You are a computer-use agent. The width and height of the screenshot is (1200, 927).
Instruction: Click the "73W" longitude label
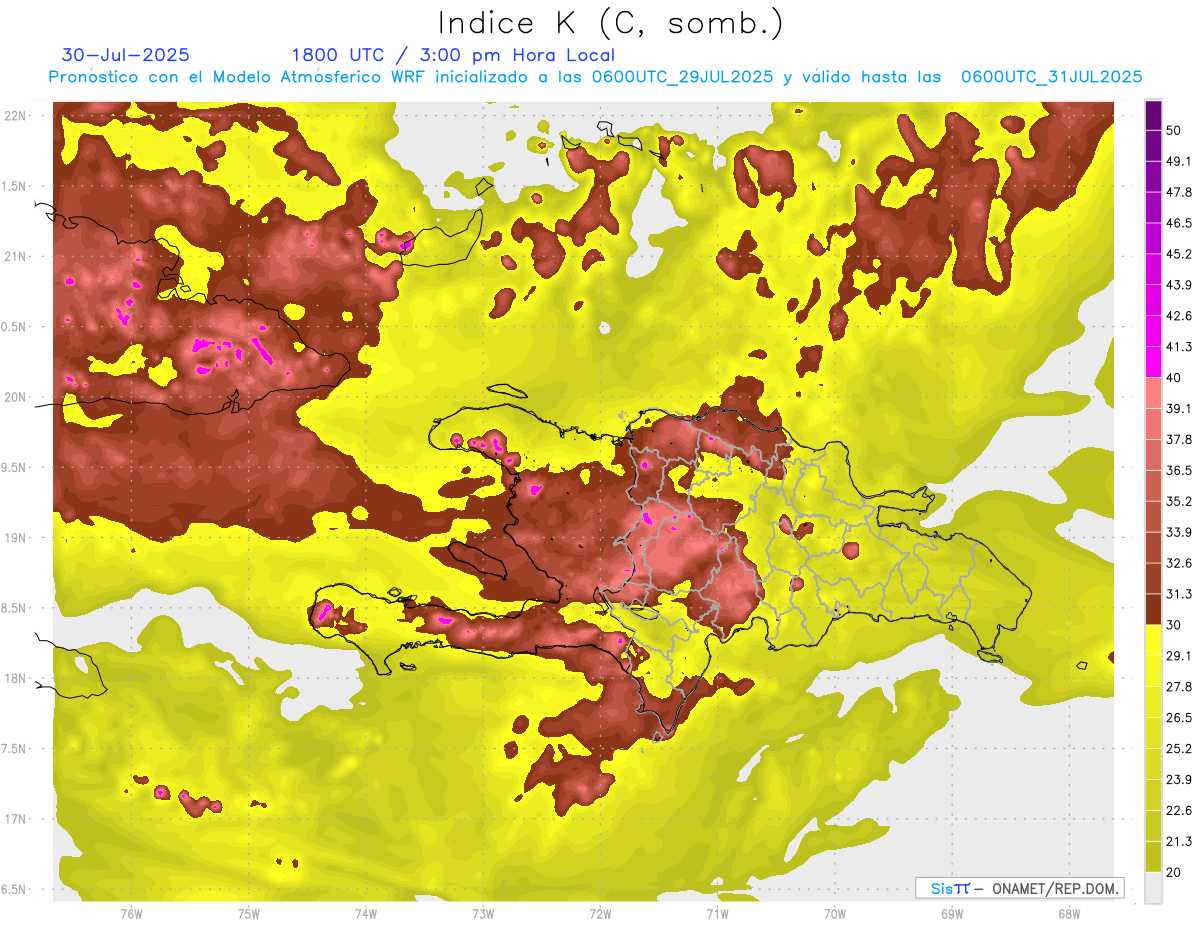pyautogui.click(x=483, y=914)
